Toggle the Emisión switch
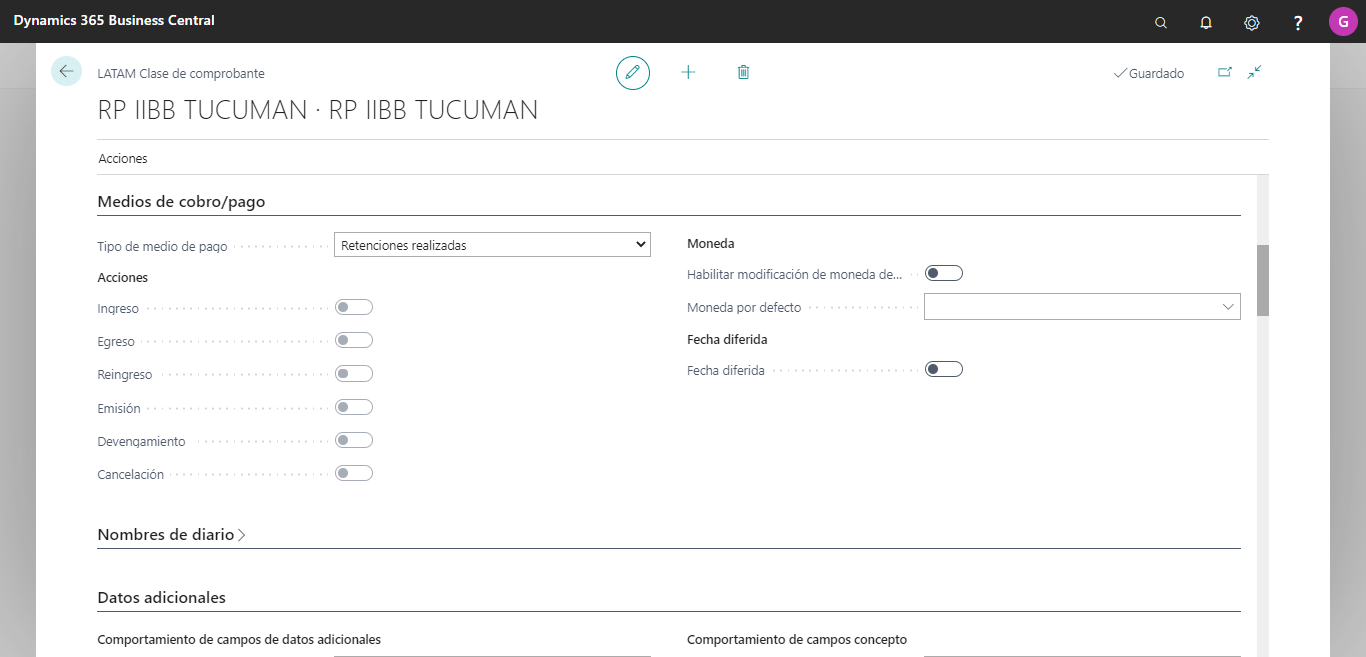Viewport: 1366px width, 657px height. tap(354, 407)
